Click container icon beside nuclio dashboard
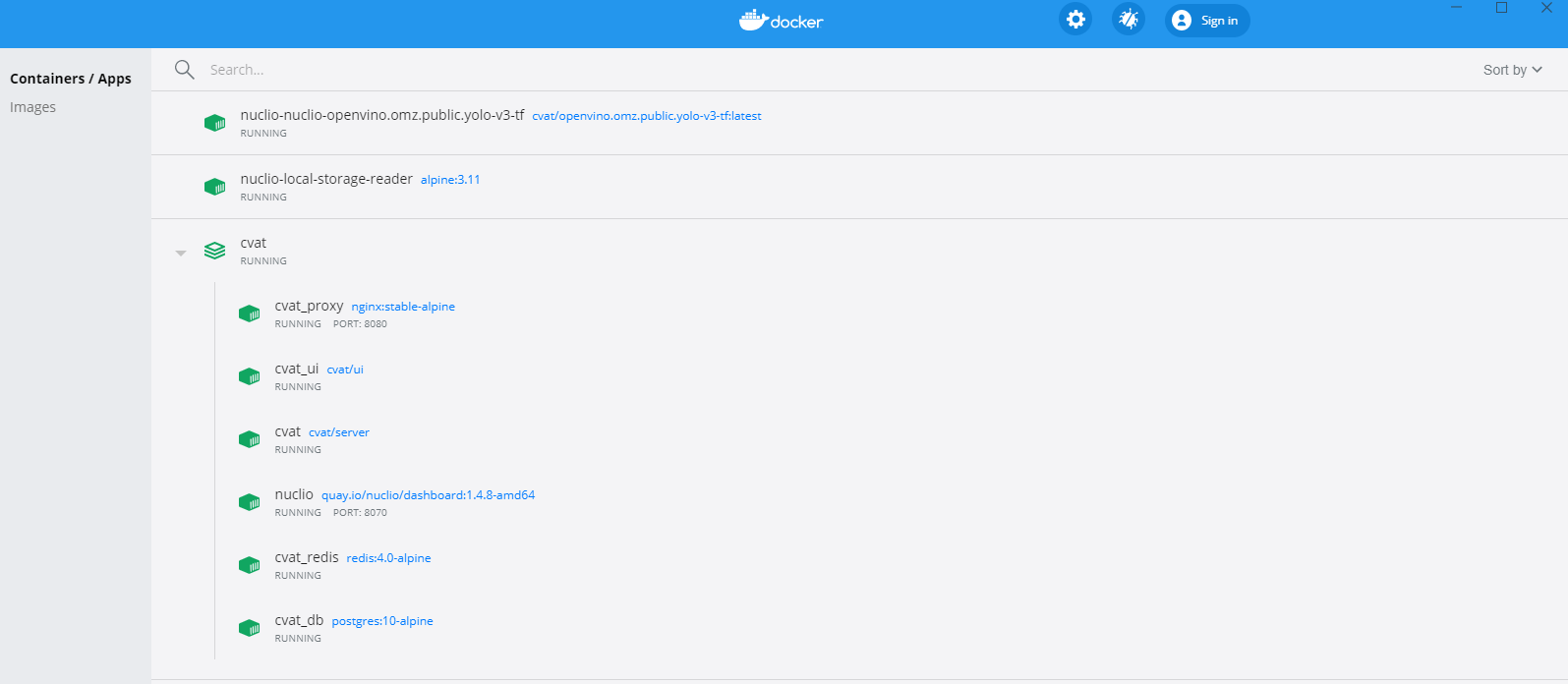Viewport: 1568px width, 684px height. (x=249, y=502)
